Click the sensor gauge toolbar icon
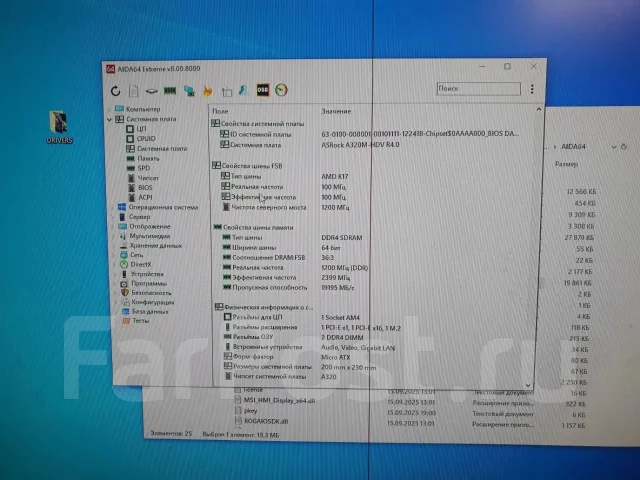The height and width of the screenshot is (480, 640). click(x=281, y=90)
